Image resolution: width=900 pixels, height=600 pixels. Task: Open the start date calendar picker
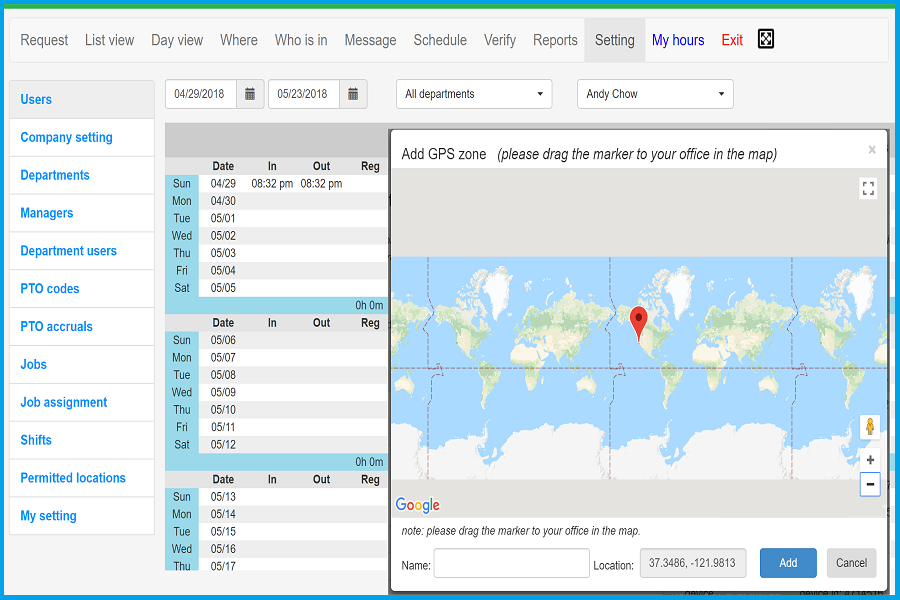pos(249,93)
